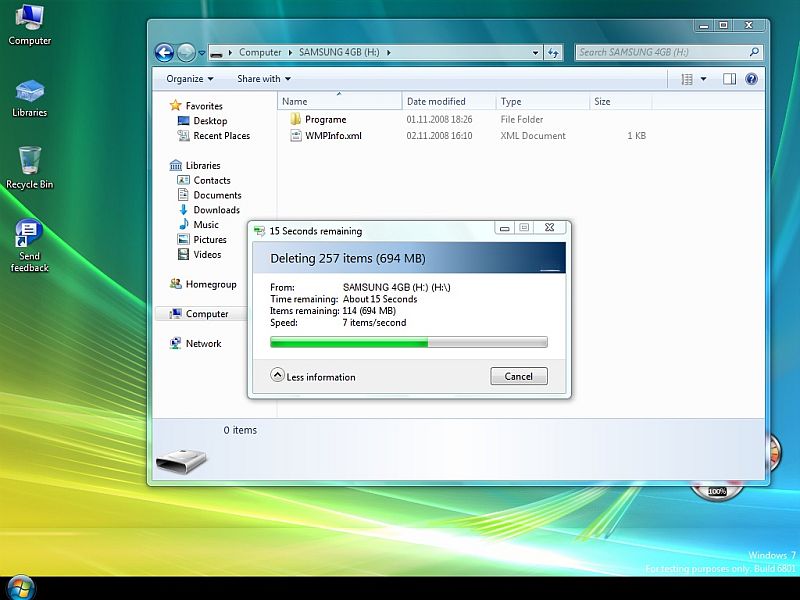800x600 pixels.
Task: Open the Organize menu
Action: point(189,79)
